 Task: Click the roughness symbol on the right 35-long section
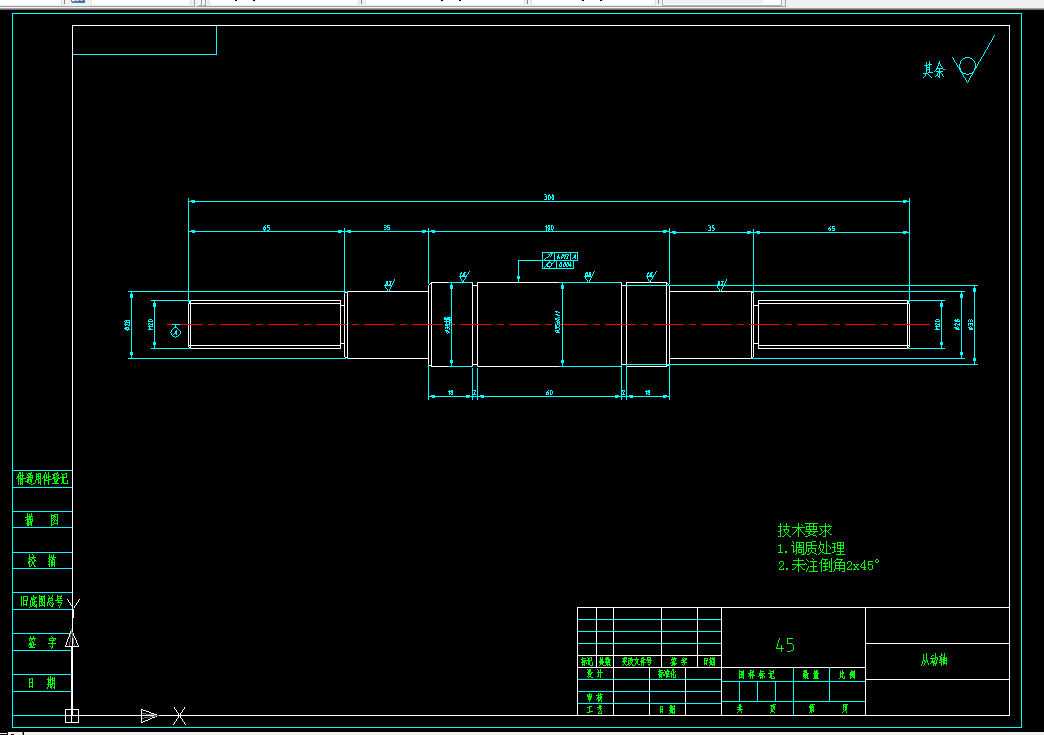(722, 285)
